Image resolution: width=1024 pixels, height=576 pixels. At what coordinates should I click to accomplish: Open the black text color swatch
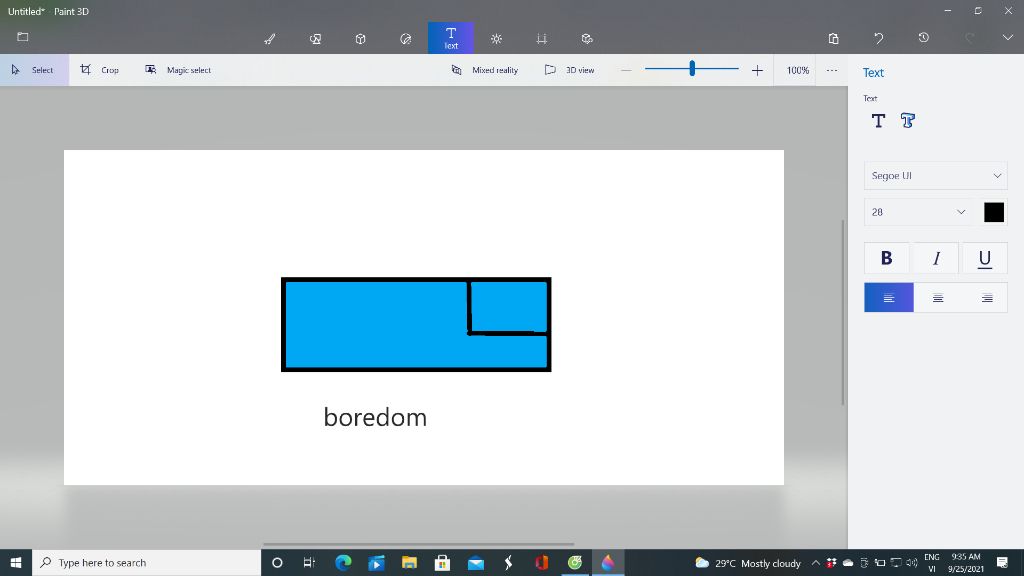994,212
